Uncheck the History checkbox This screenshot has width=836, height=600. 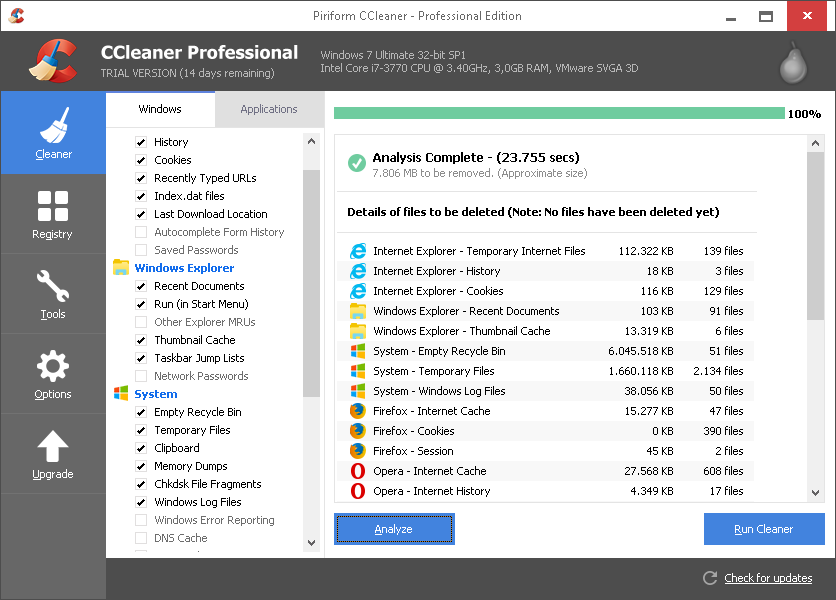pos(141,142)
